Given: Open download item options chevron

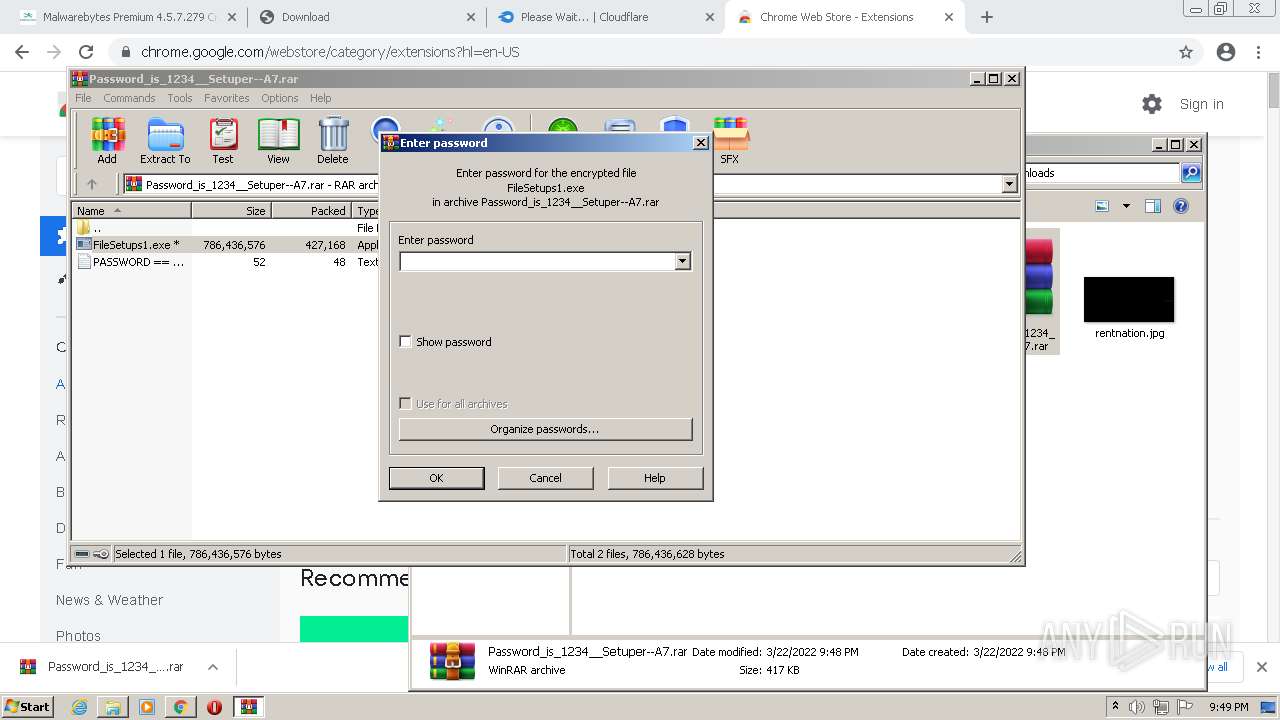Looking at the screenshot, I should point(212,667).
